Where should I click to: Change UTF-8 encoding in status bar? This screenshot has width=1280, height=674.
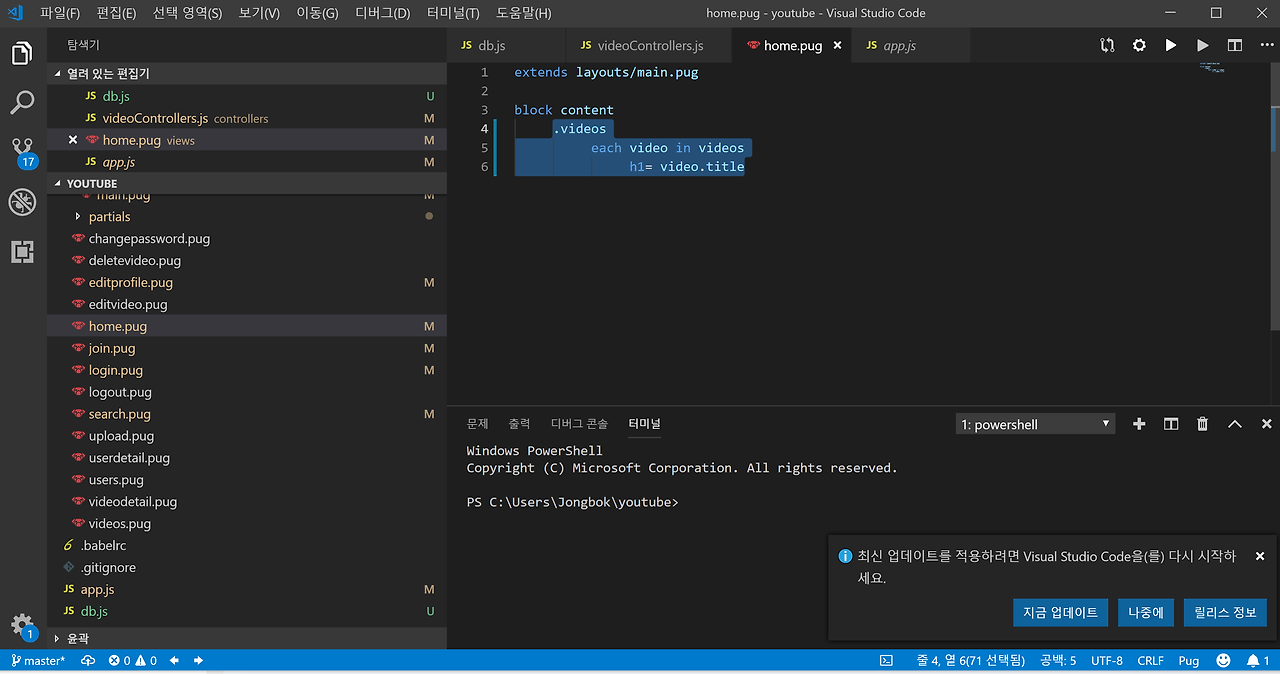[1107, 661]
